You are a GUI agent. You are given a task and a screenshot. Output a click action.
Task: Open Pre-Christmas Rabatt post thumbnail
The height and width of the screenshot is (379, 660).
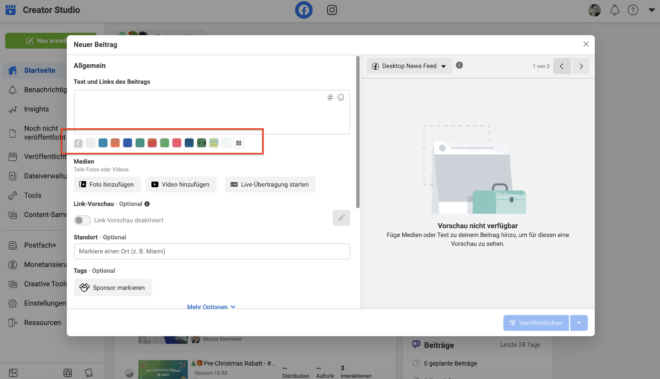163,369
